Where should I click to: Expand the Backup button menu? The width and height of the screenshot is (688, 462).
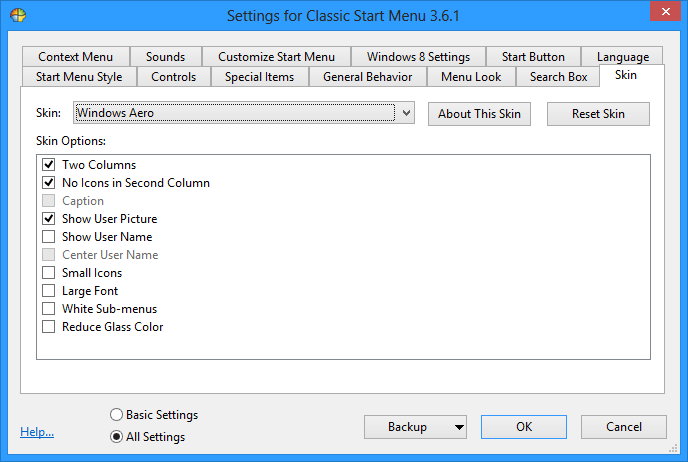tap(459, 427)
